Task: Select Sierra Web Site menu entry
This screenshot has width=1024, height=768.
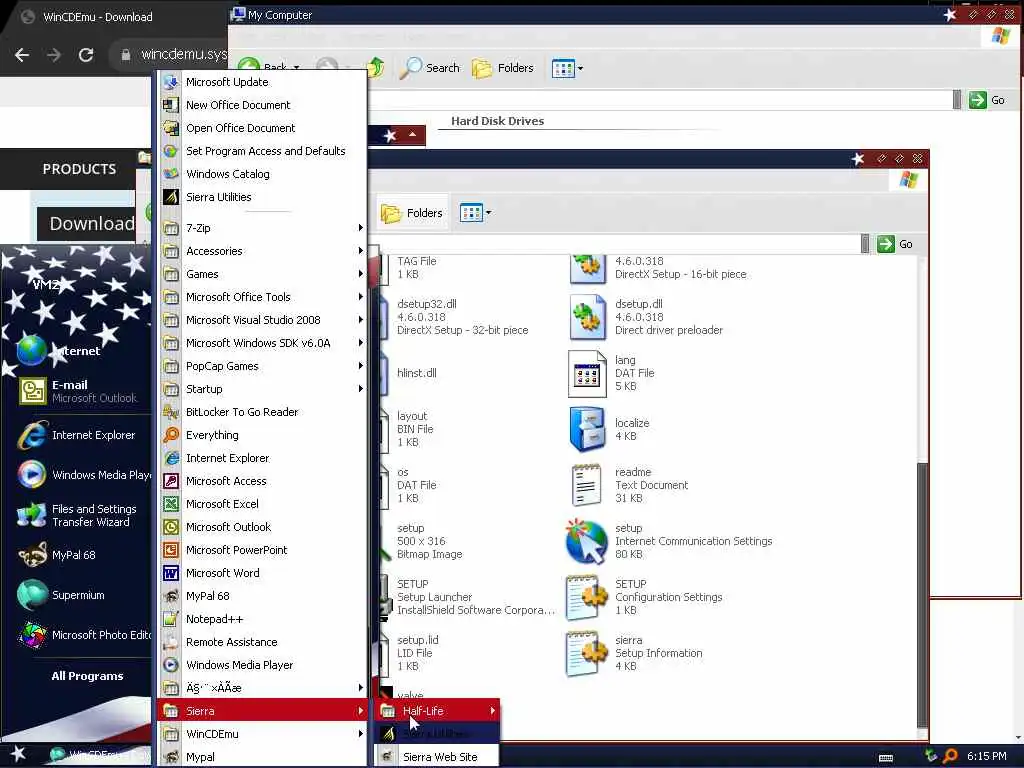Action: (x=438, y=756)
